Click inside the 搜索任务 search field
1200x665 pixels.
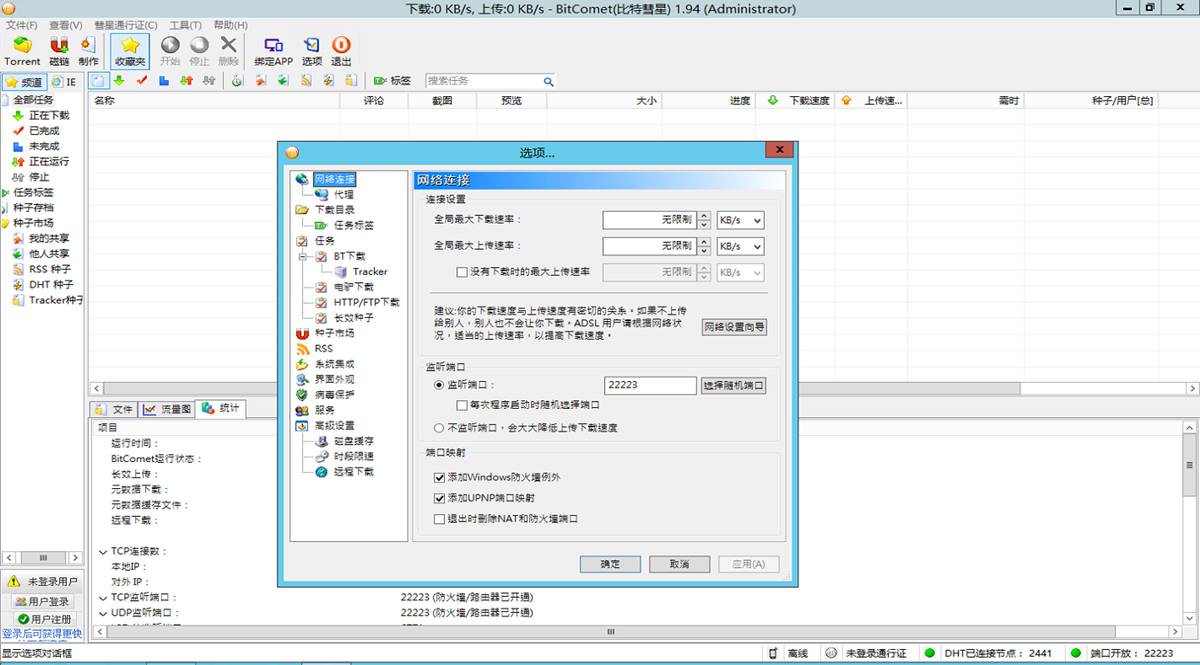coord(483,80)
